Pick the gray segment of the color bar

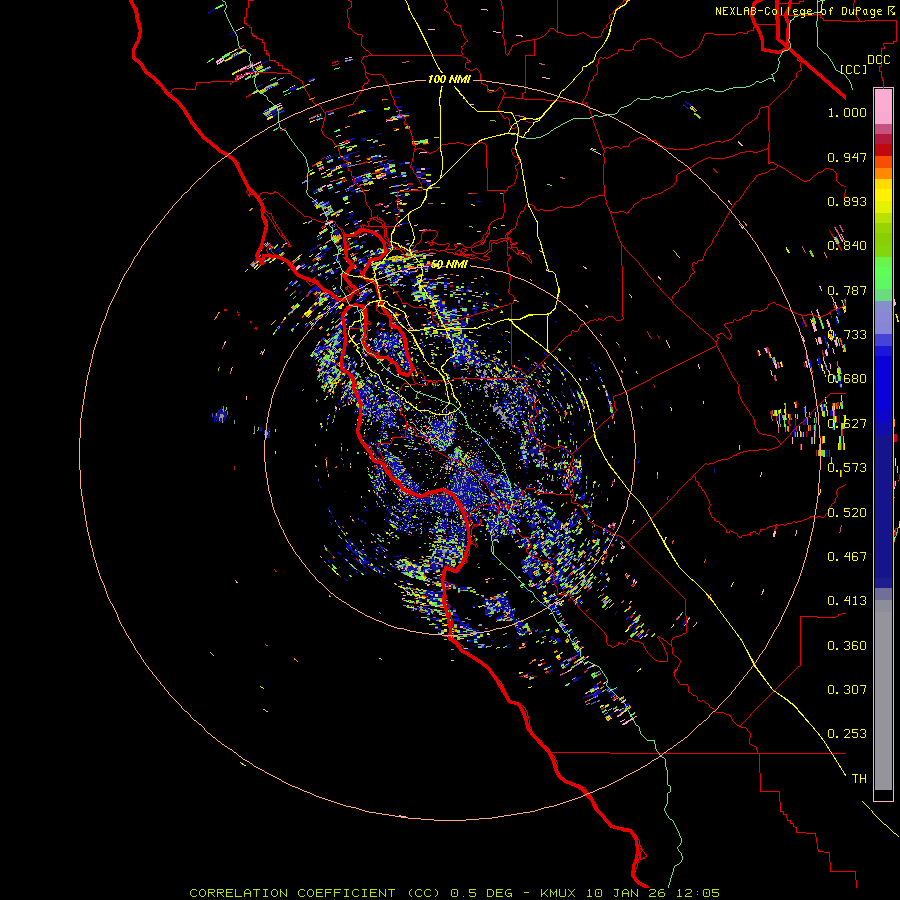click(x=883, y=695)
